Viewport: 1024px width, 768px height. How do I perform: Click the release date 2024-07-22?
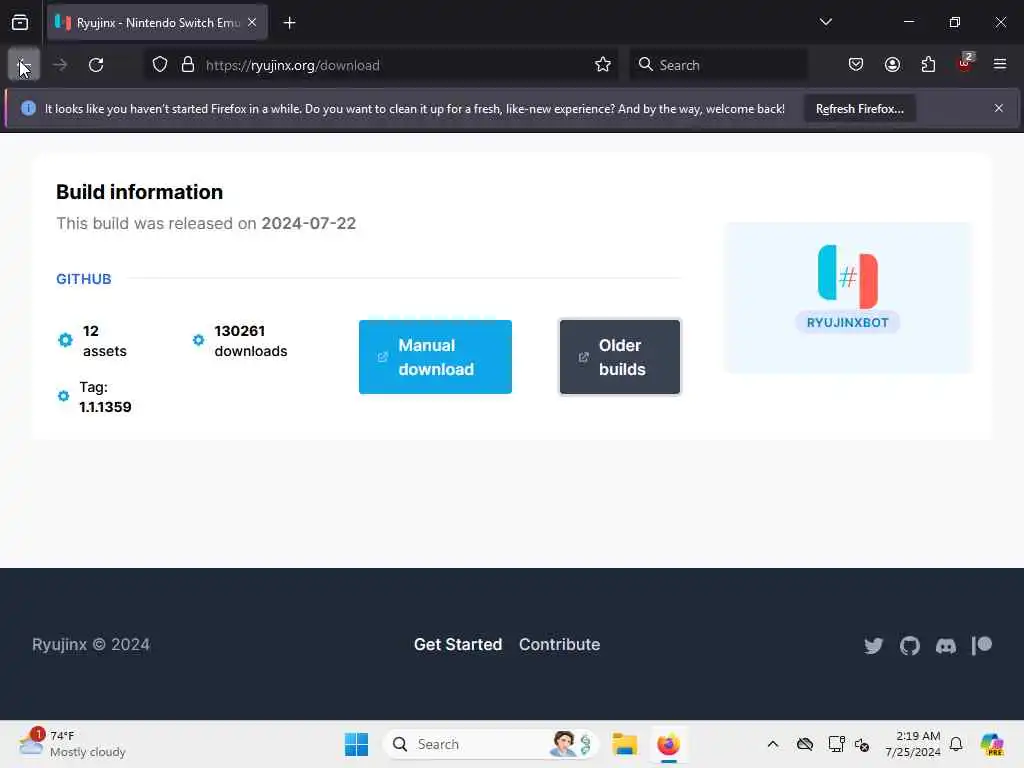308,223
